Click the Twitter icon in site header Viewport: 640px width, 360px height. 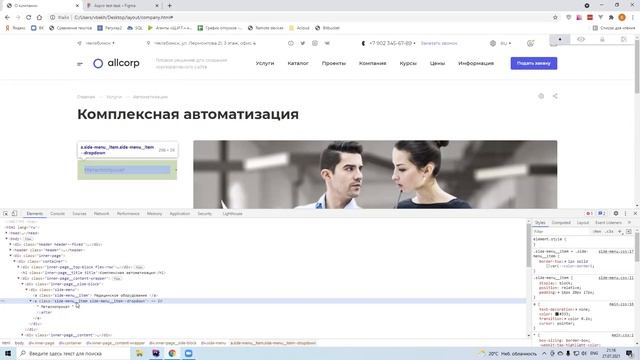(303, 43)
